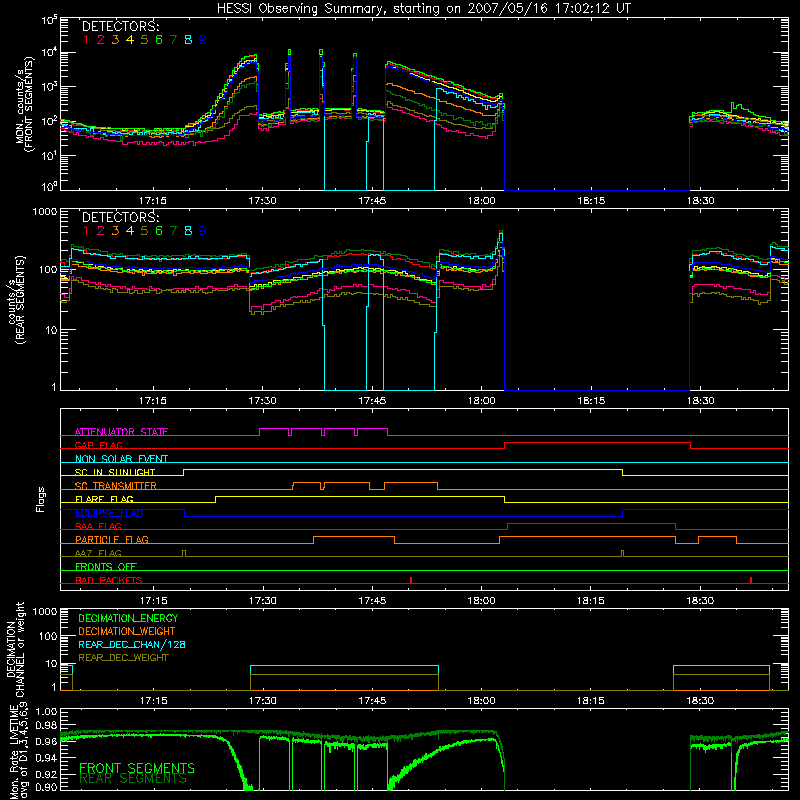
Task: Select DETECTORS: legend heading in front segments plot
Action: 120,26
